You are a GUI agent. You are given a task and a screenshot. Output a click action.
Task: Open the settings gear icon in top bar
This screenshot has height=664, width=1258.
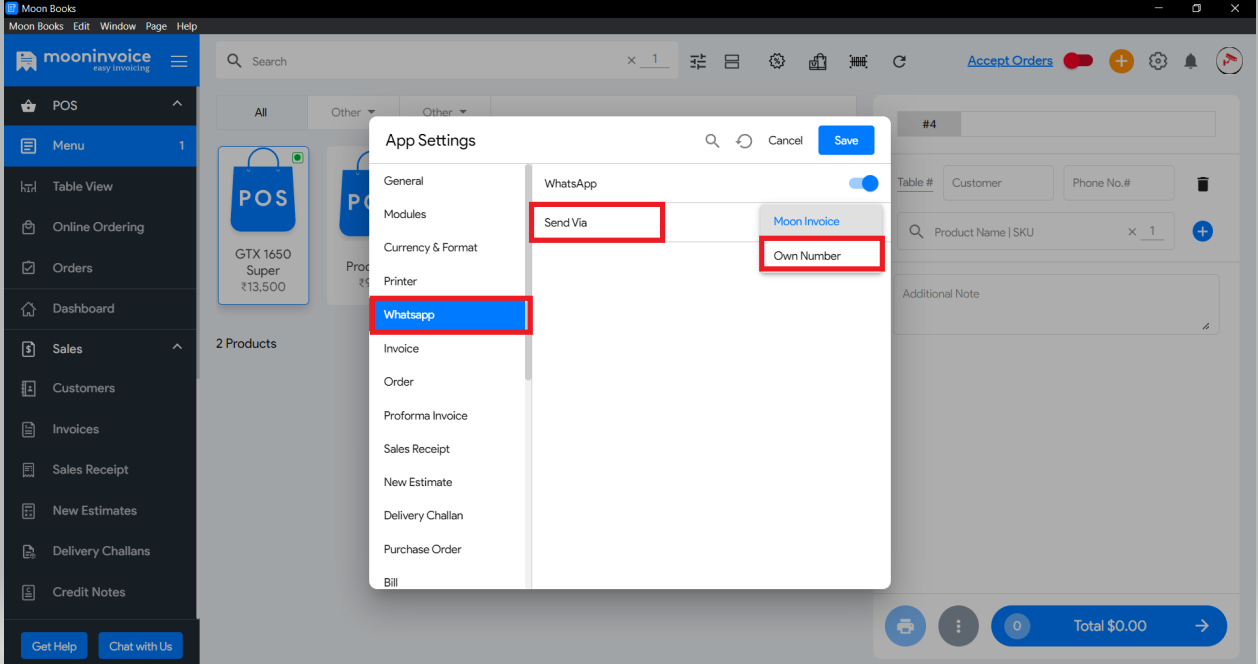1158,61
